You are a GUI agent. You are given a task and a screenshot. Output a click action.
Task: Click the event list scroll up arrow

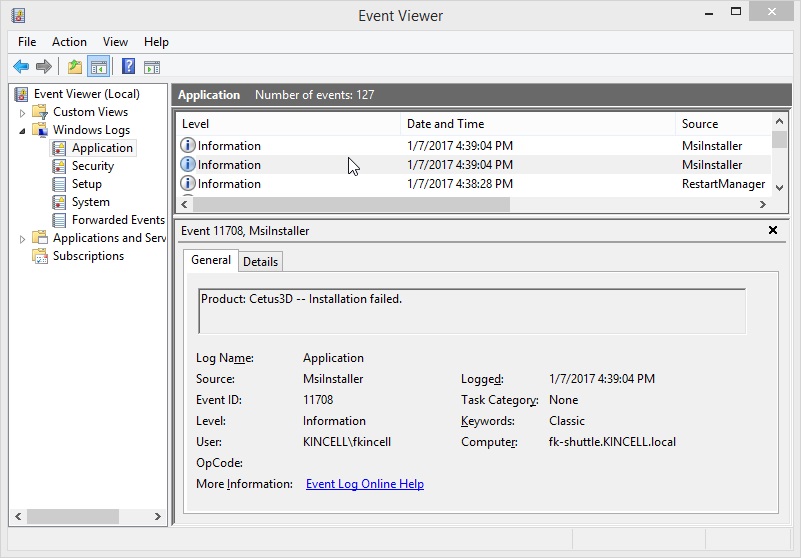(779, 122)
